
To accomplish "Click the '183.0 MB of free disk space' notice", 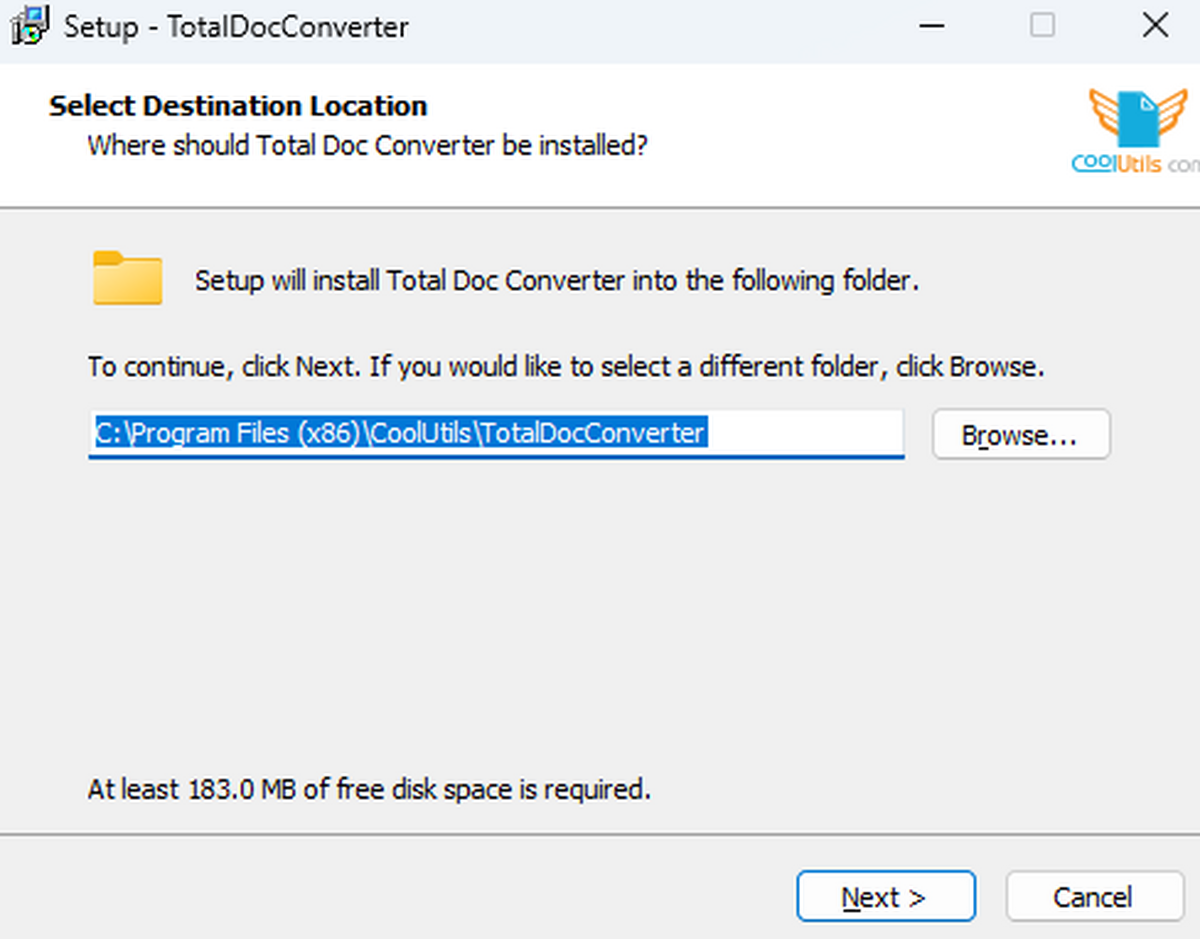I will 369,789.
